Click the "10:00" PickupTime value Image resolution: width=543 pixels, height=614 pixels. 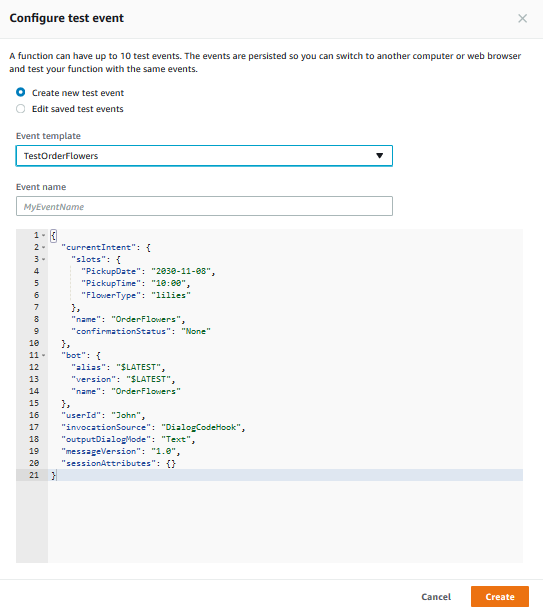[168, 283]
